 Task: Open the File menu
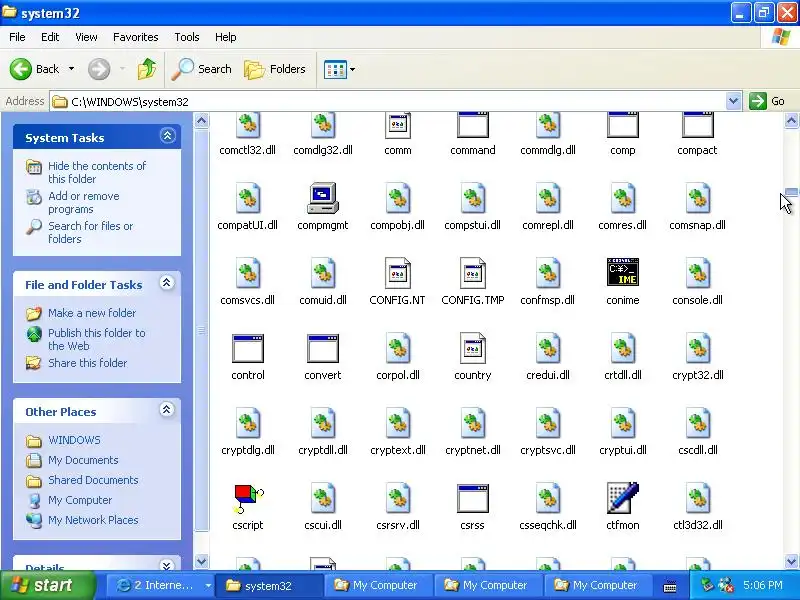coord(17,37)
